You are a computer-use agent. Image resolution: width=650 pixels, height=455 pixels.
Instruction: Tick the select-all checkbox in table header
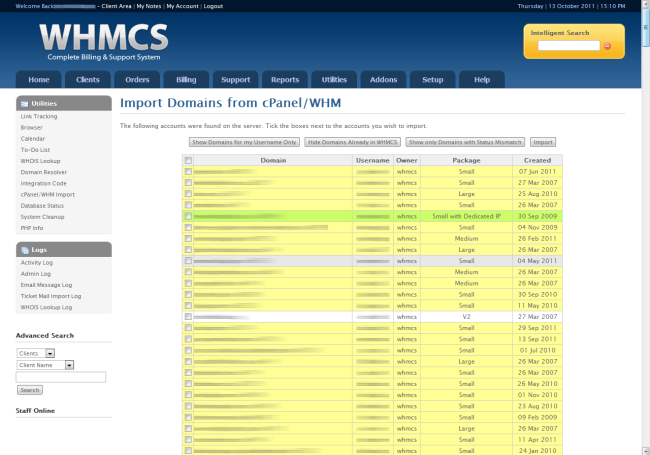(x=188, y=160)
